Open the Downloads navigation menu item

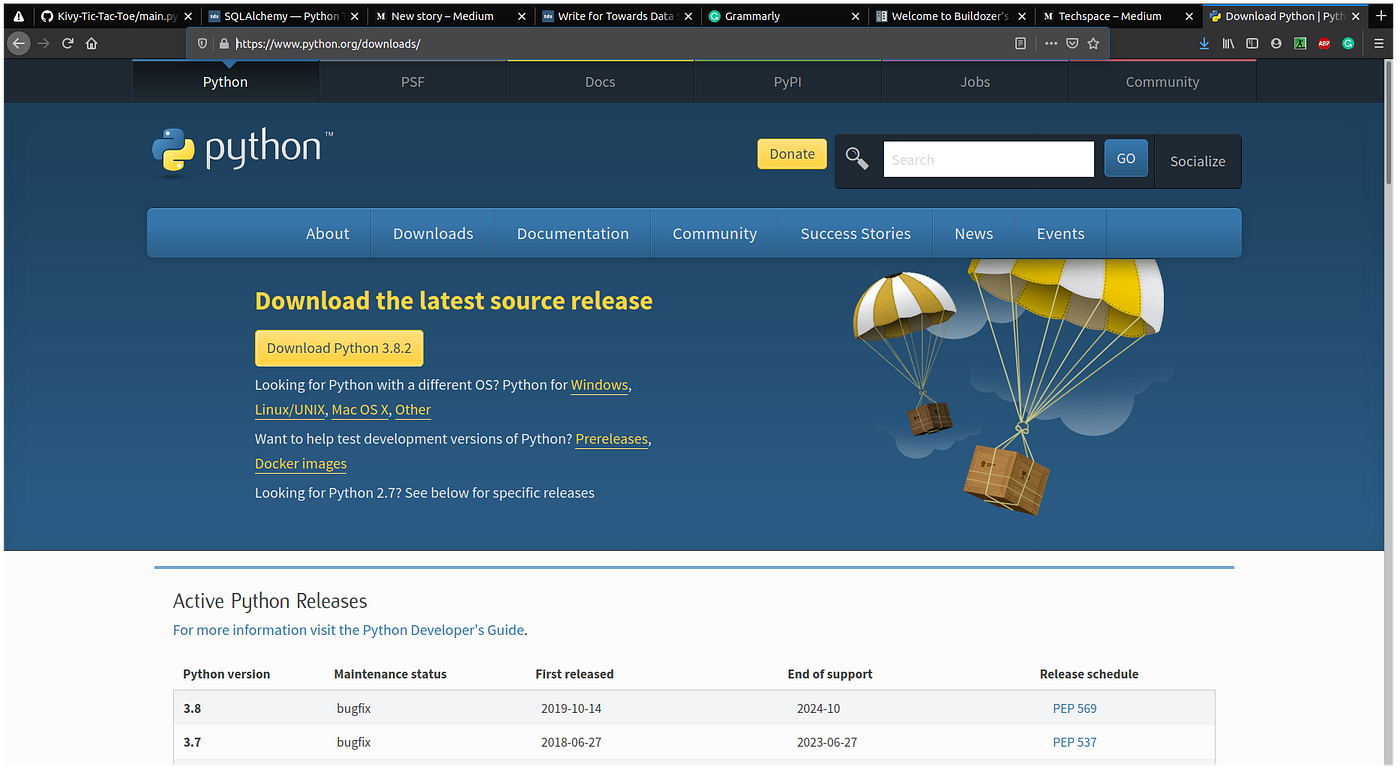[x=433, y=234]
